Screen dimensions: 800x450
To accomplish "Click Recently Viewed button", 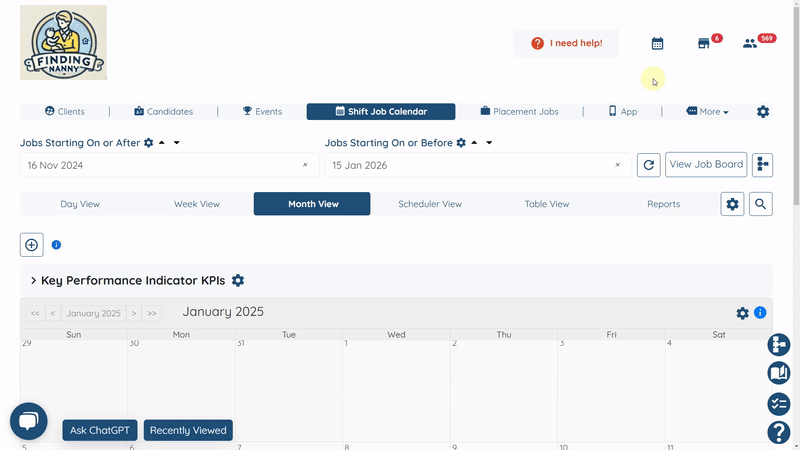I will [188, 430].
